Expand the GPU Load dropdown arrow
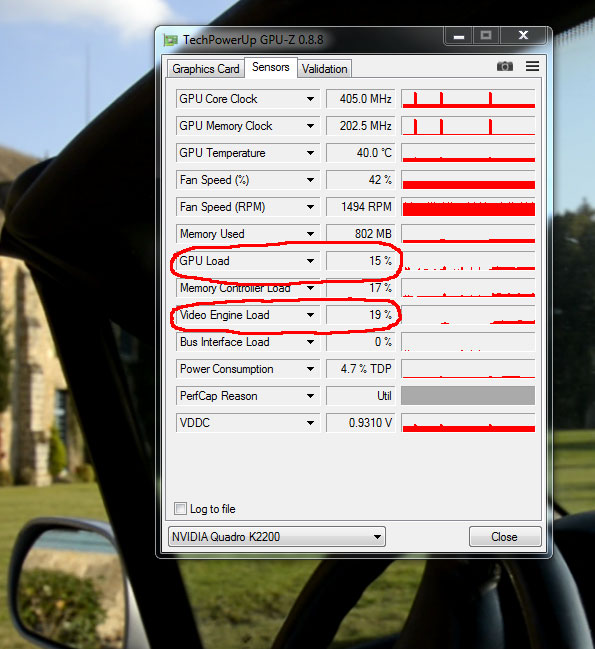 (310, 261)
